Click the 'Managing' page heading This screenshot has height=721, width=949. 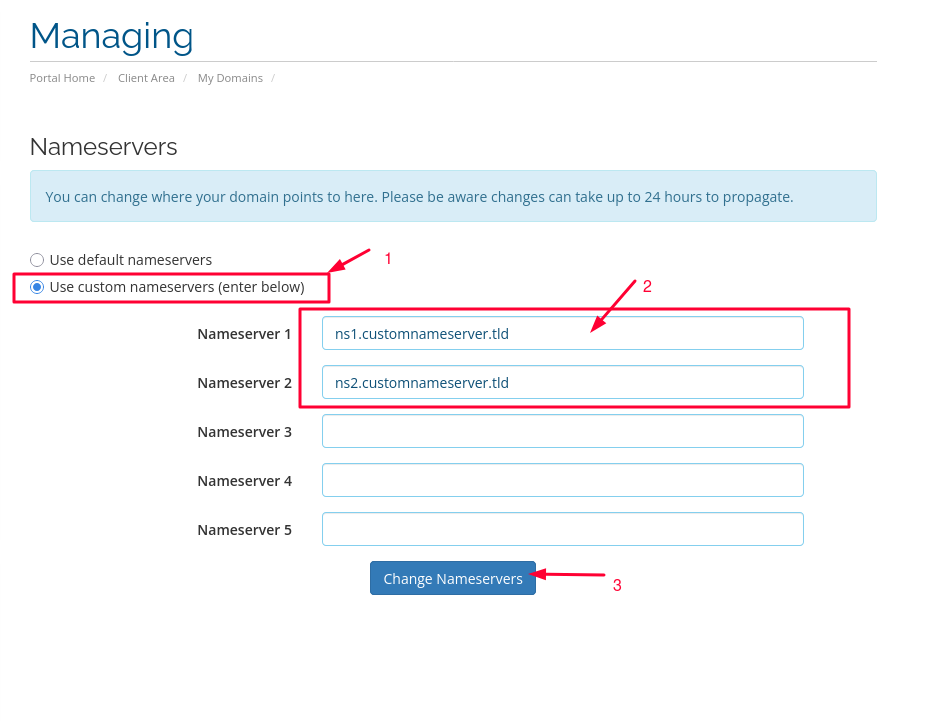(x=111, y=36)
